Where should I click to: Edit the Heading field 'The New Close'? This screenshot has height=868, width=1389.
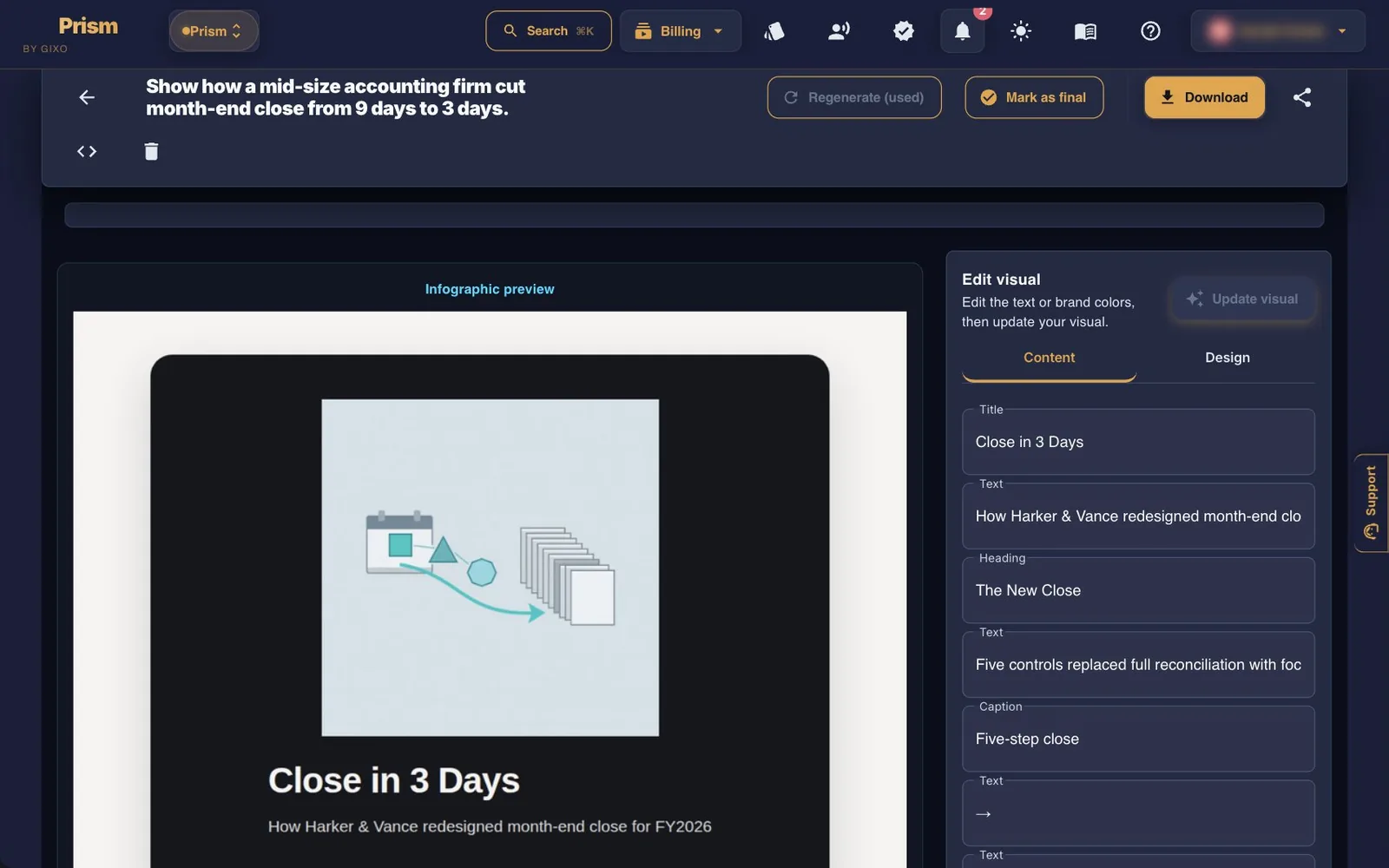(1138, 590)
